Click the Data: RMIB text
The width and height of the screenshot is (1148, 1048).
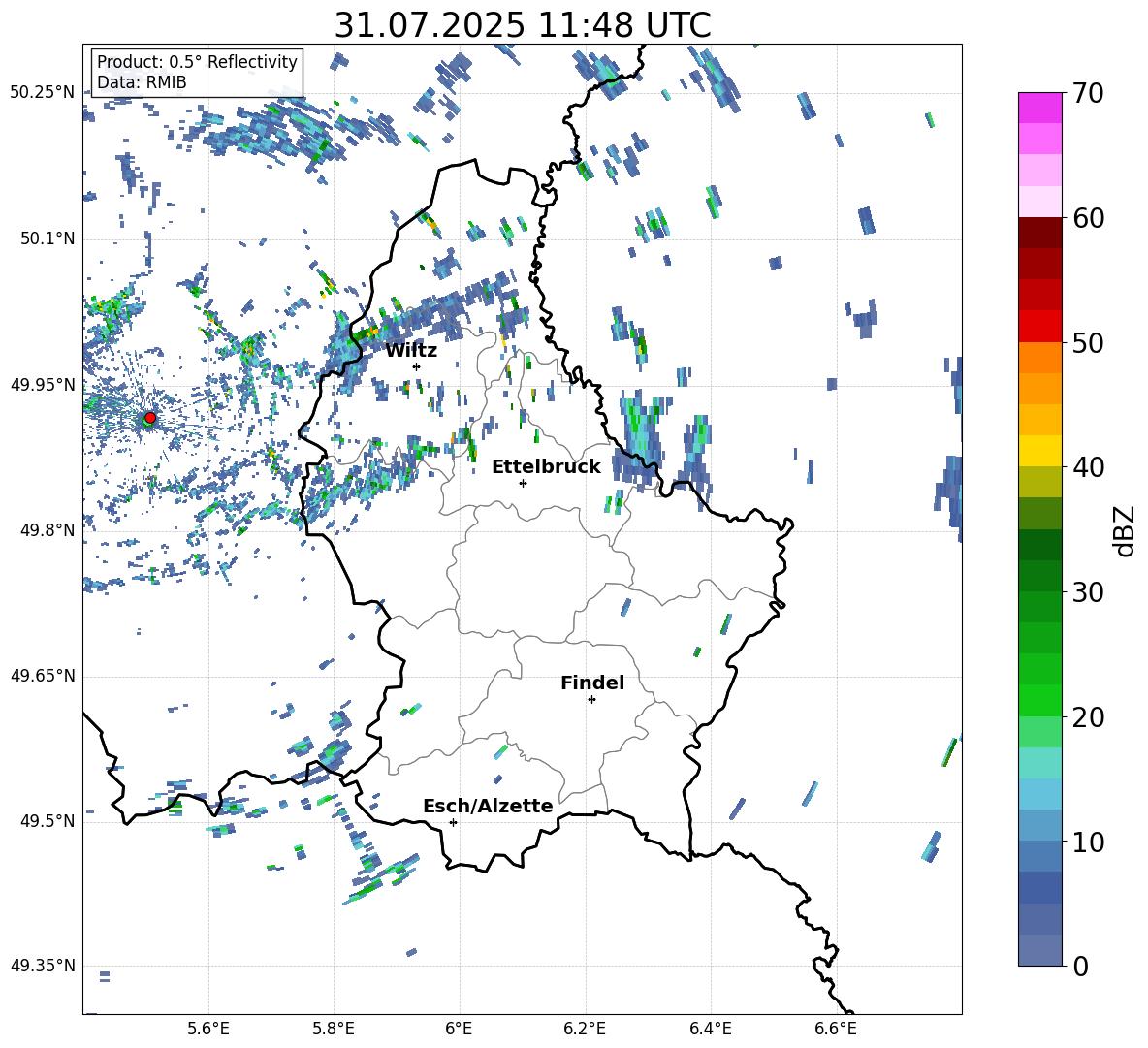point(142,82)
